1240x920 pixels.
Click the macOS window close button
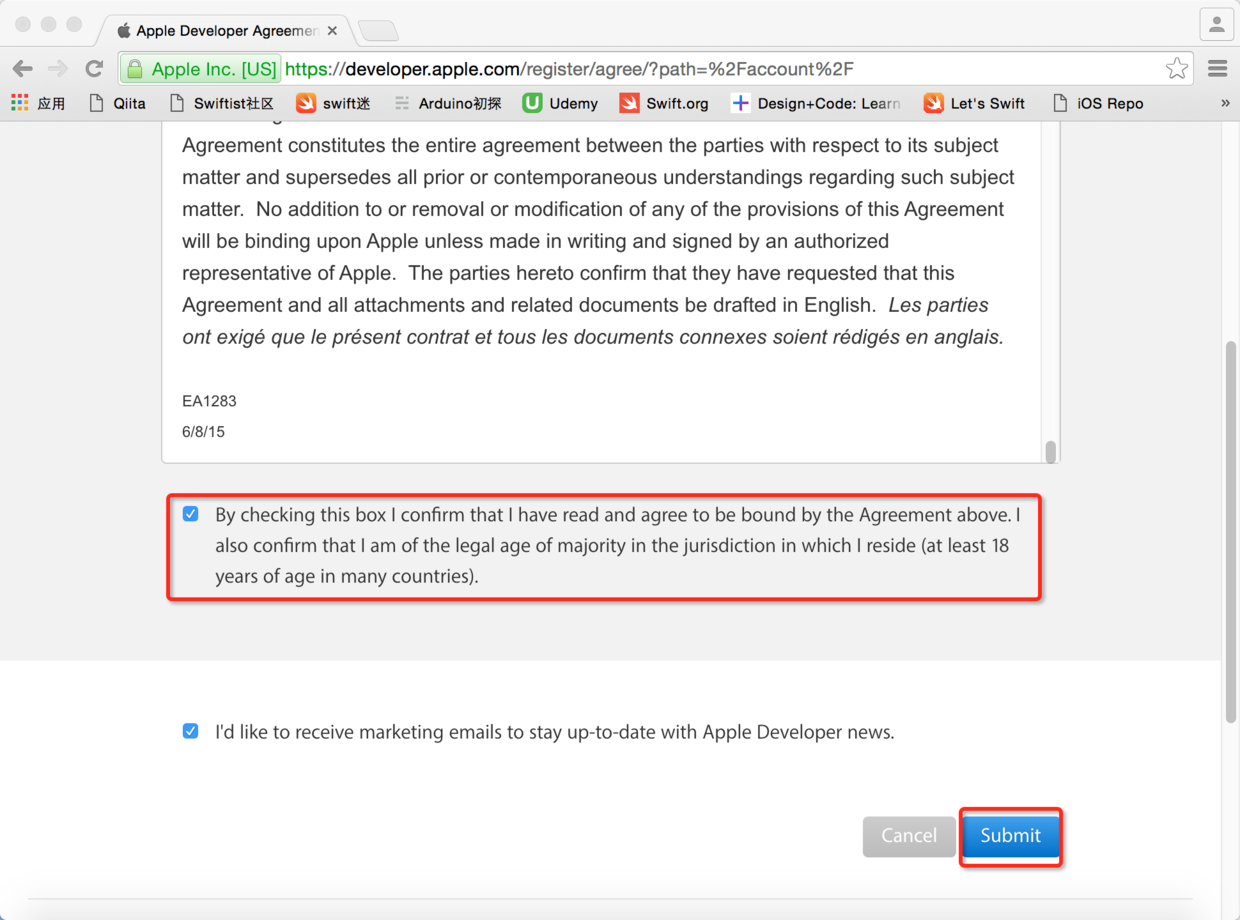pos(23,24)
